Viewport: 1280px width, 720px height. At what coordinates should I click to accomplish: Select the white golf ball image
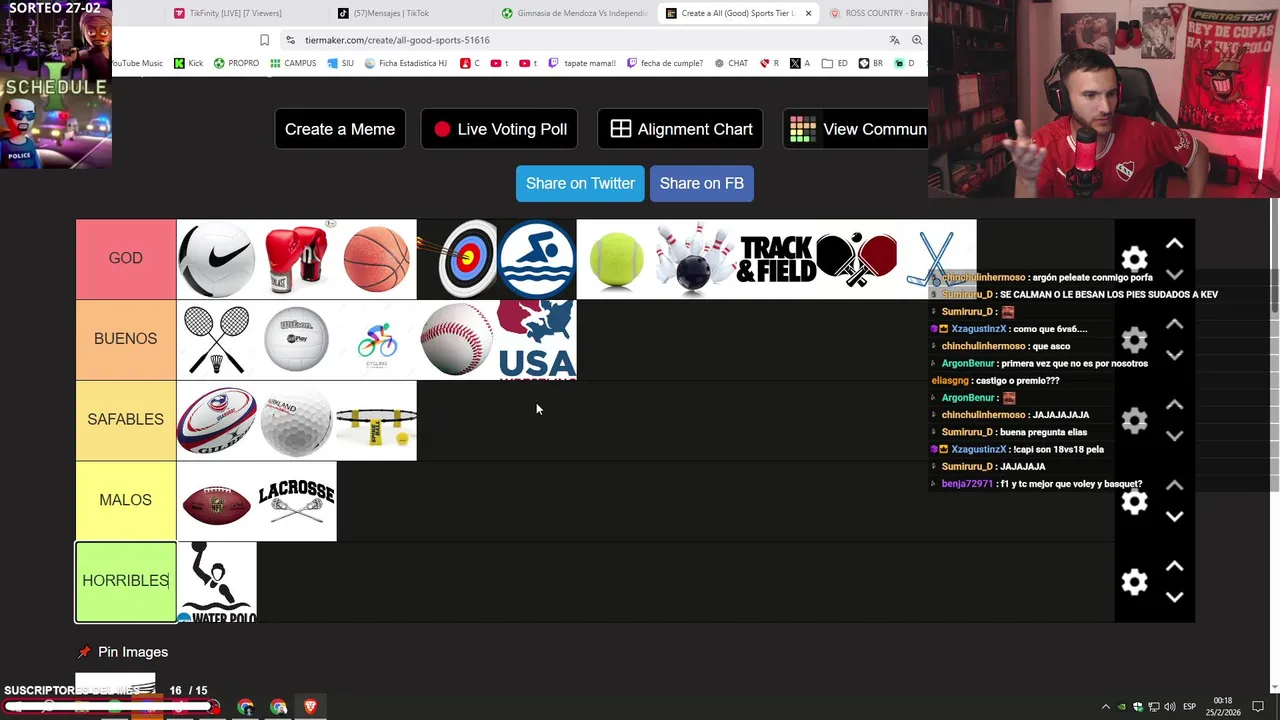(x=296, y=421)
